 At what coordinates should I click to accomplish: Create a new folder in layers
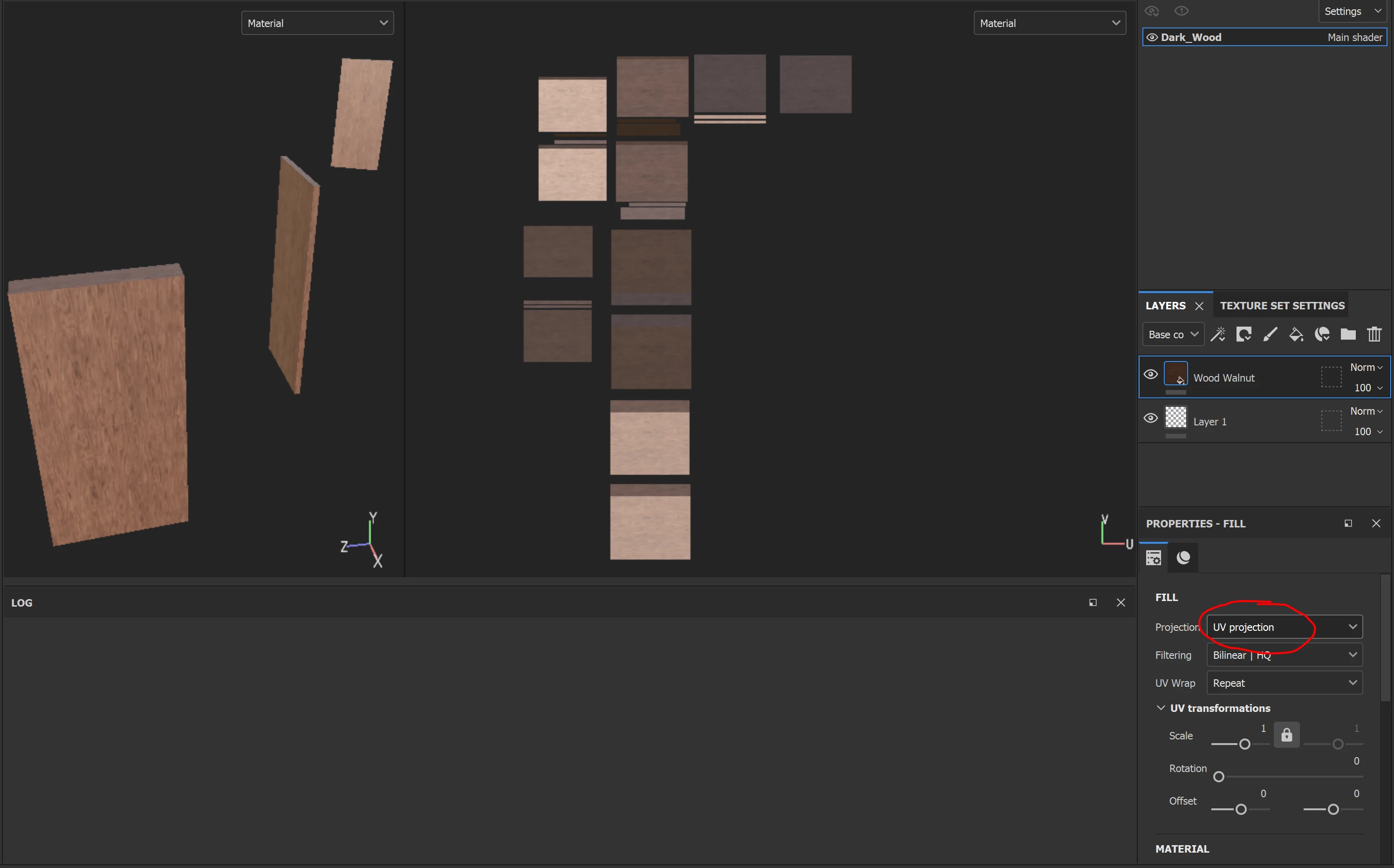[x=1348, y=334]
